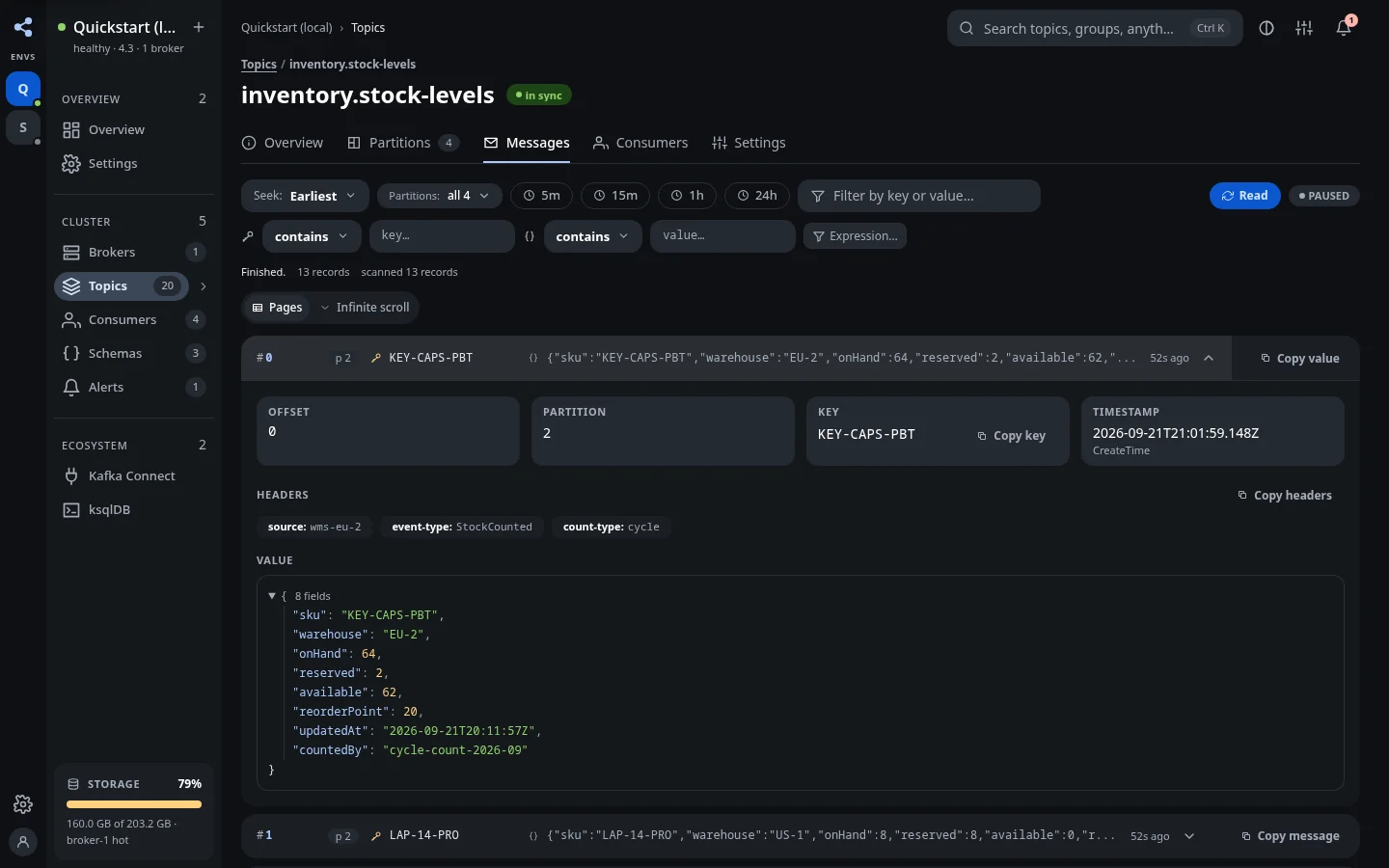
Task: Select the 24h time range chip
Action: 757,196
